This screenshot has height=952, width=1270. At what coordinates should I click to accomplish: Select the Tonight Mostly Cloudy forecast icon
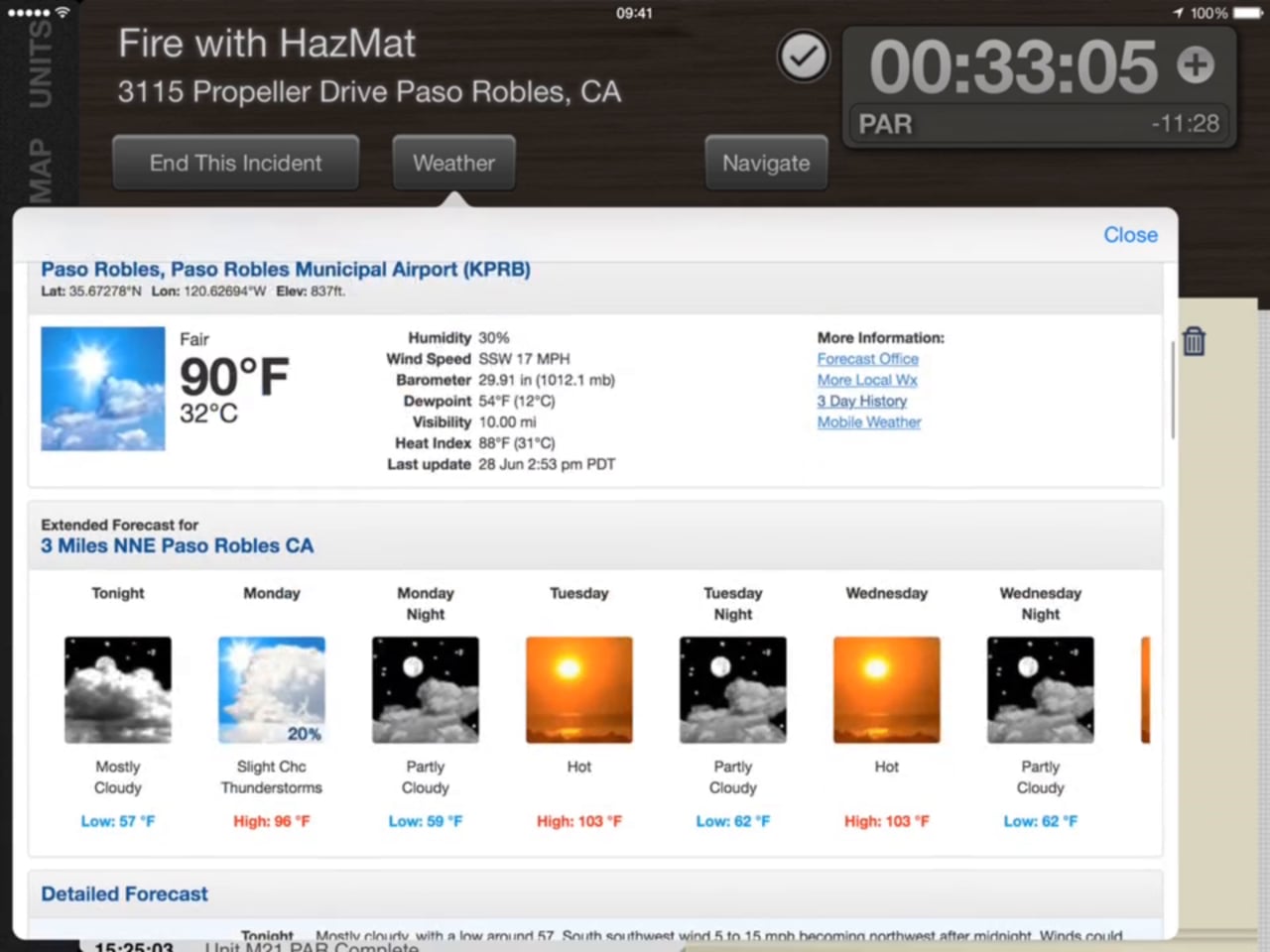point(118,690)
